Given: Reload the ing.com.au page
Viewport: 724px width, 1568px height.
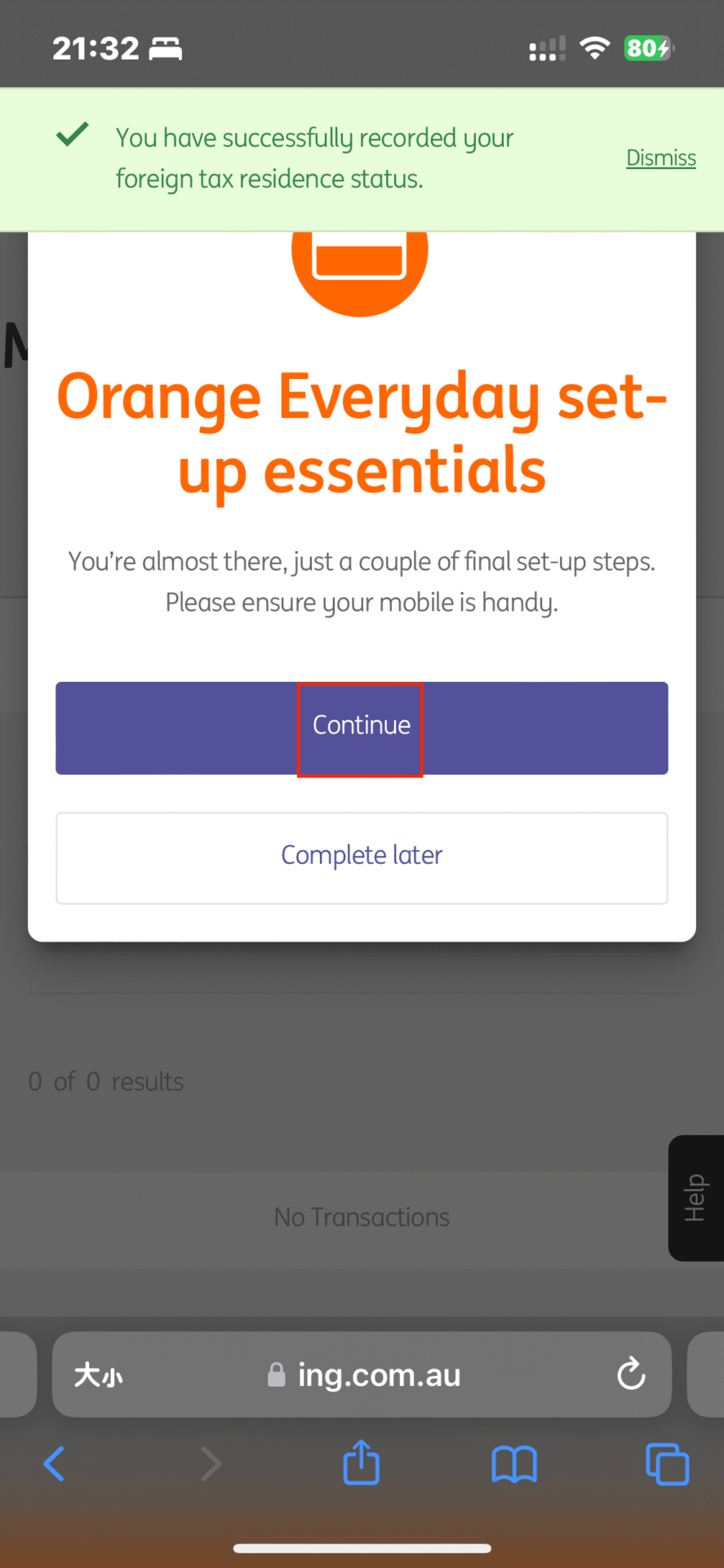Looking at the screenshot, I should (631, 1374).
